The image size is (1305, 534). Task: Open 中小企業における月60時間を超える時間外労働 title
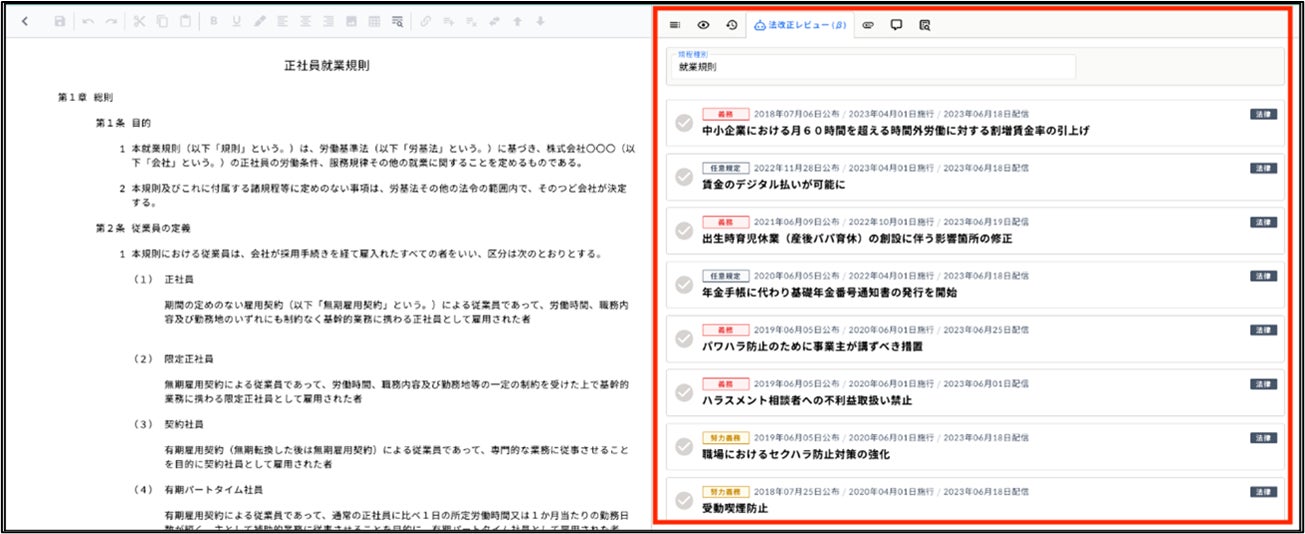(x=896, y=131)
